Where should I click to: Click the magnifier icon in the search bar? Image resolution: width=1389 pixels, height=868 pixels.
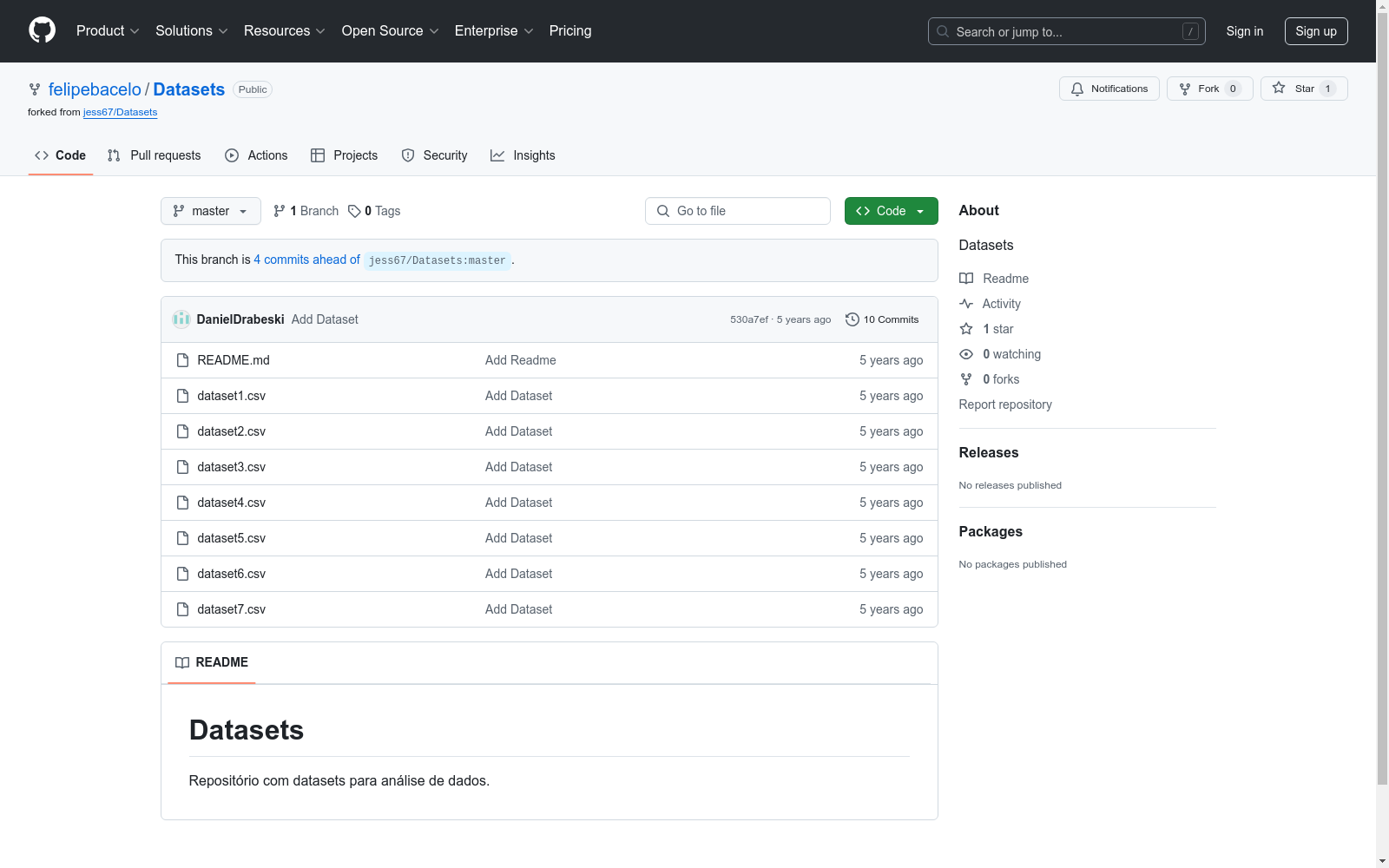(x=943, y=31)
